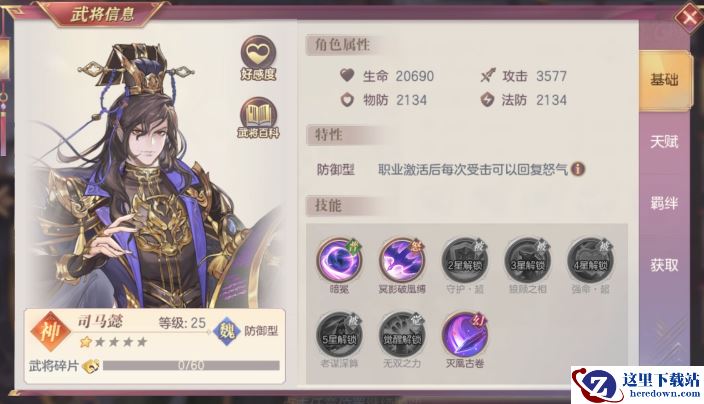Click the 武将碎片 shard icon
The image size is (704, 404).
[91, 366]
